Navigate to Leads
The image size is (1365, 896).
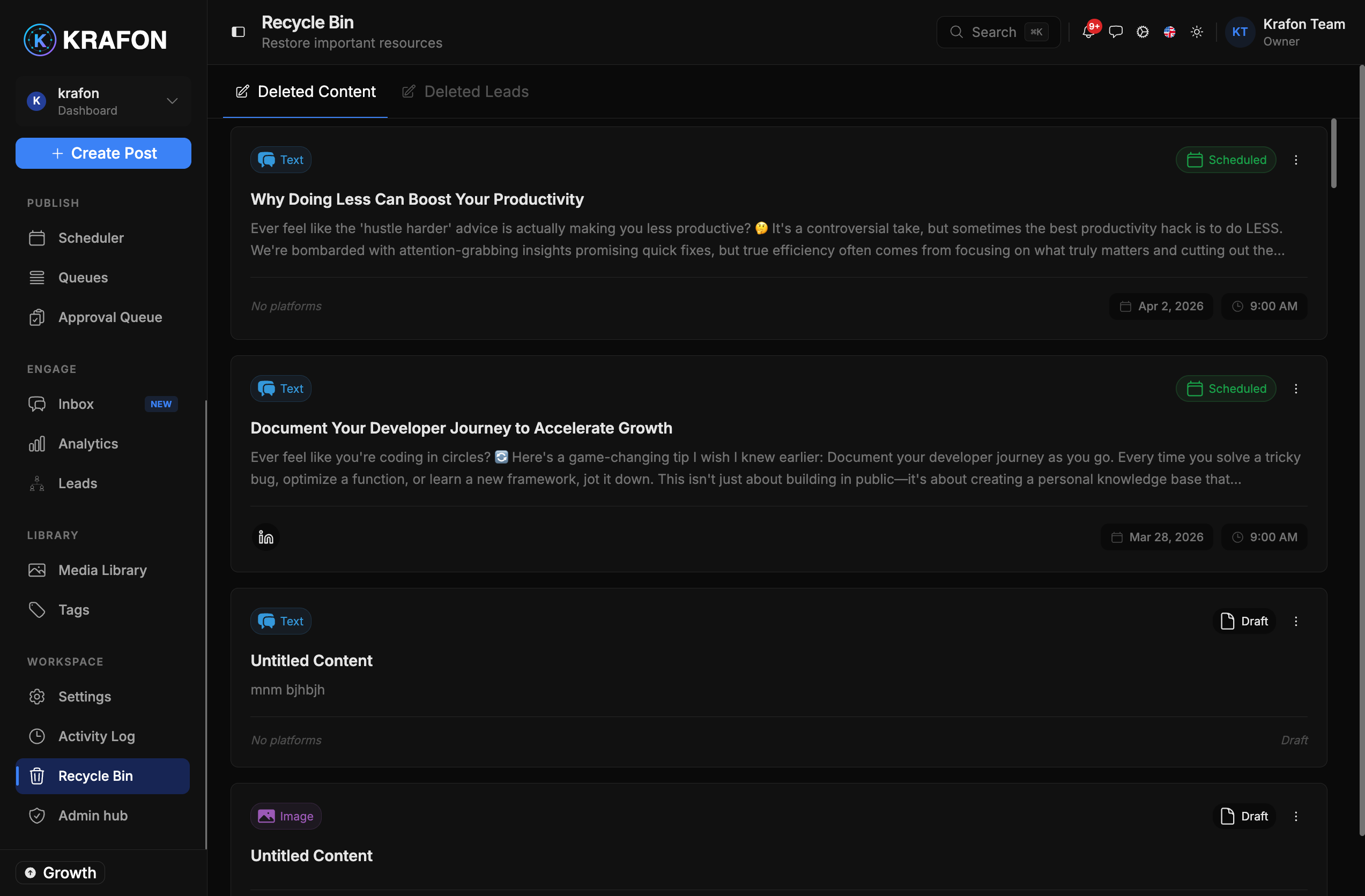coord(102,483)
